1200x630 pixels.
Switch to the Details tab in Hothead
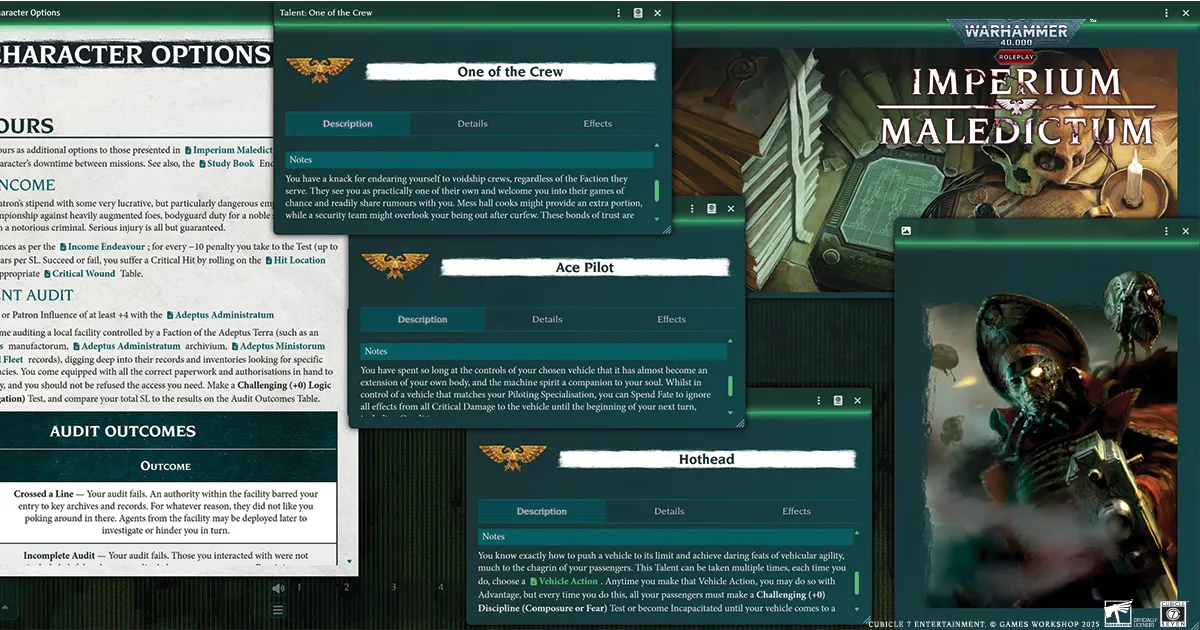[669, 512]
